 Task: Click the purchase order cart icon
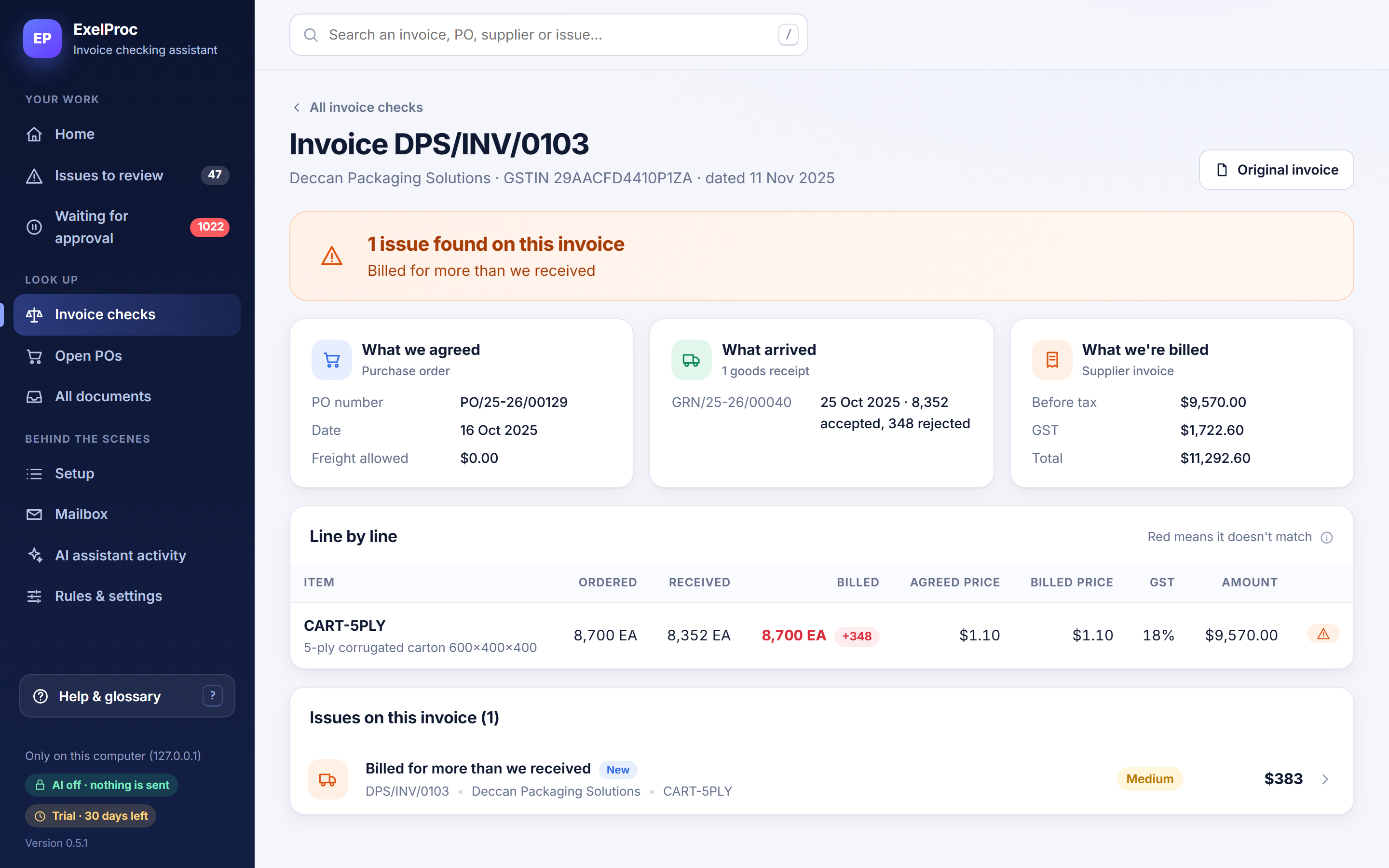[332, 360]
